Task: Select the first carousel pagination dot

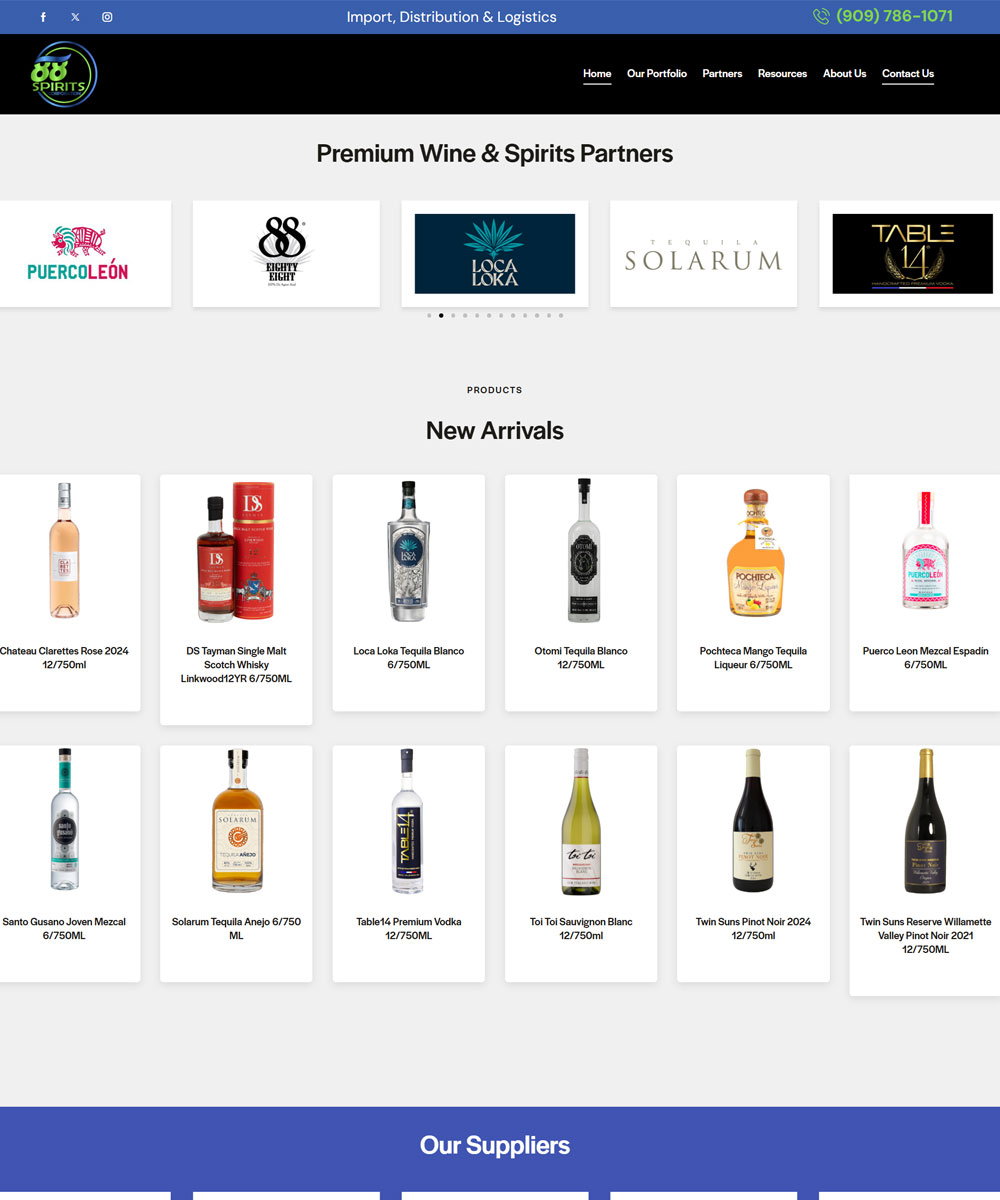Action: click(x=429, y=315)
